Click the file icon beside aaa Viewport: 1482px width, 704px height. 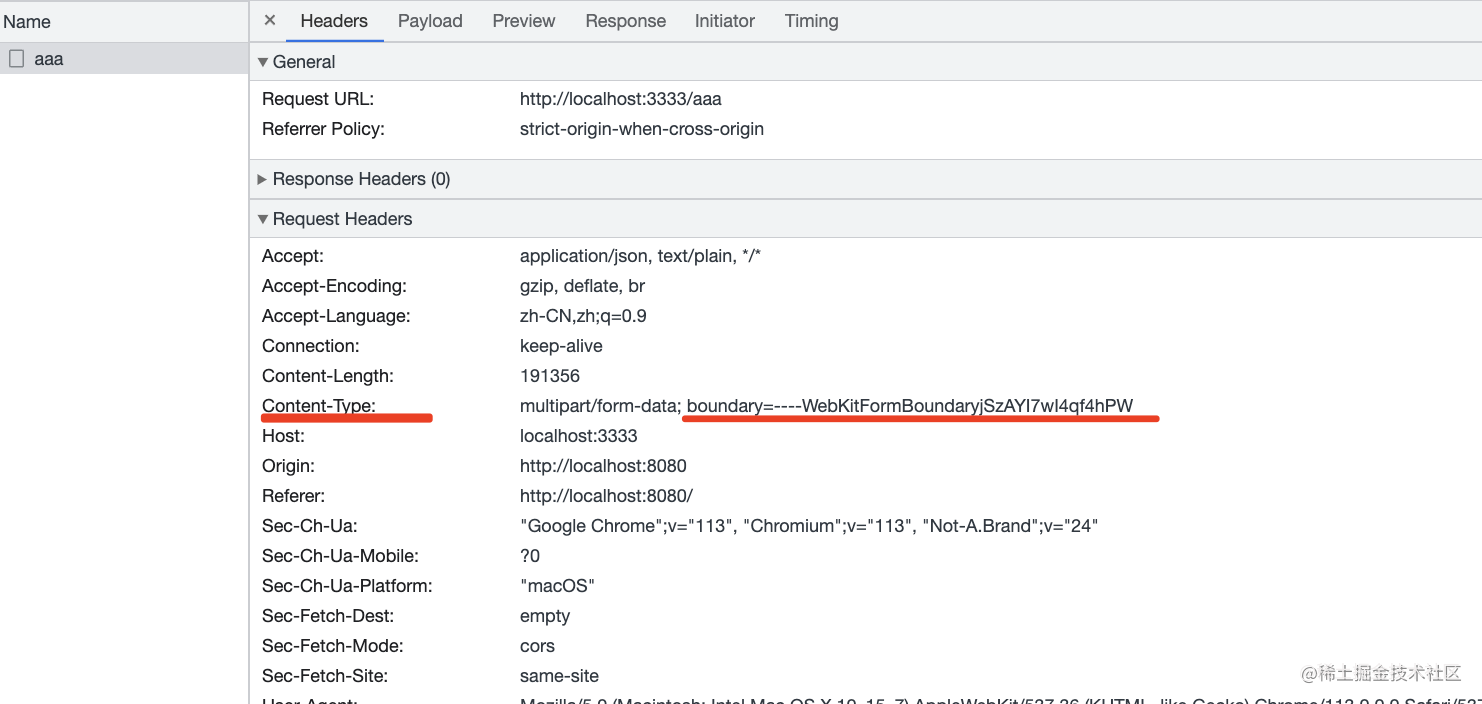coord(16,59)
